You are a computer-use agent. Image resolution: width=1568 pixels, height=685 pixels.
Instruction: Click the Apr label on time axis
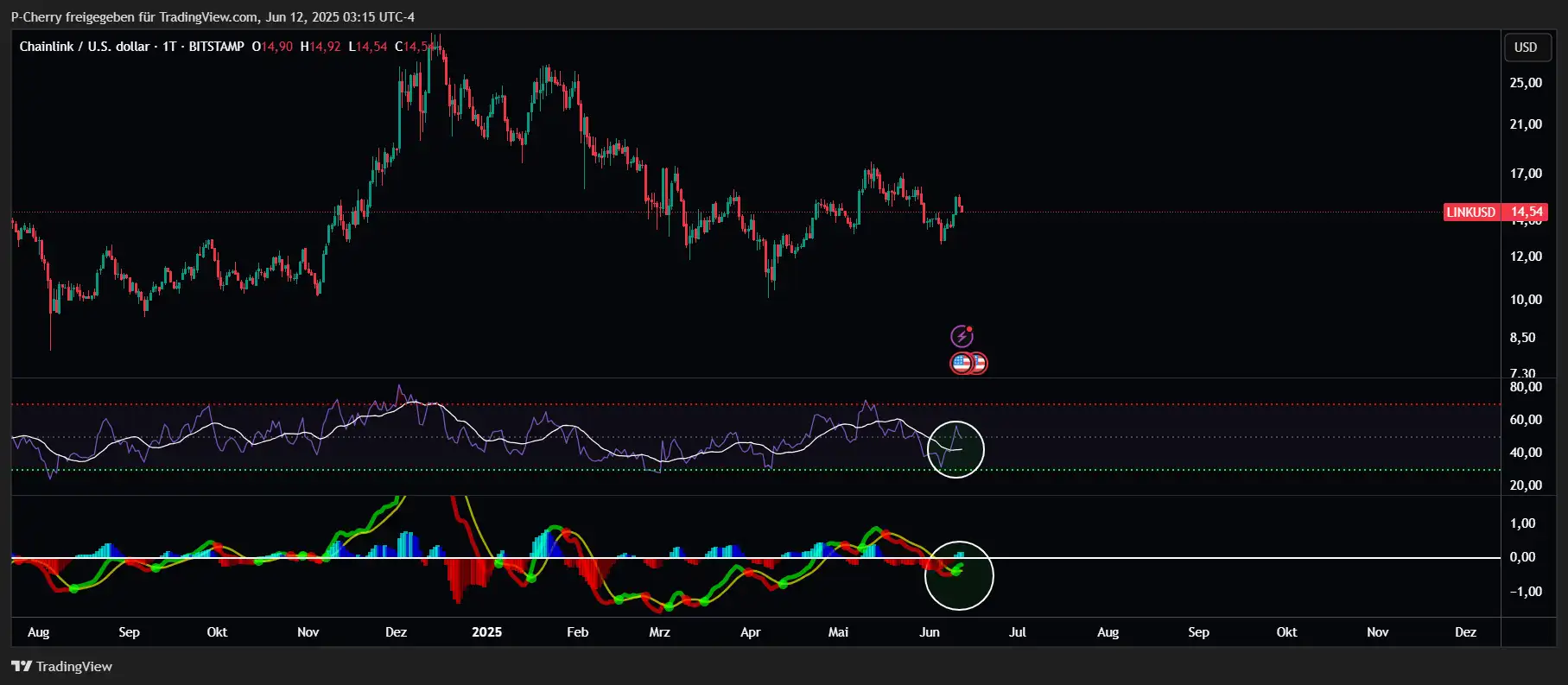pos(750,632)
